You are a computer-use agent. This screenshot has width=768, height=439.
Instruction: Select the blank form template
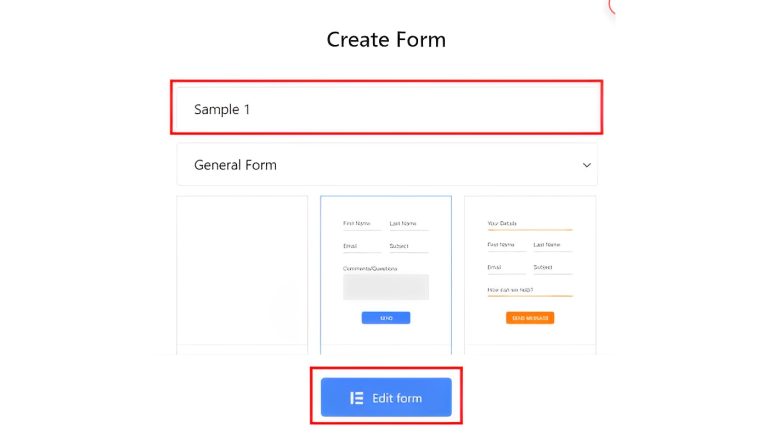click(x=242, y=272)
